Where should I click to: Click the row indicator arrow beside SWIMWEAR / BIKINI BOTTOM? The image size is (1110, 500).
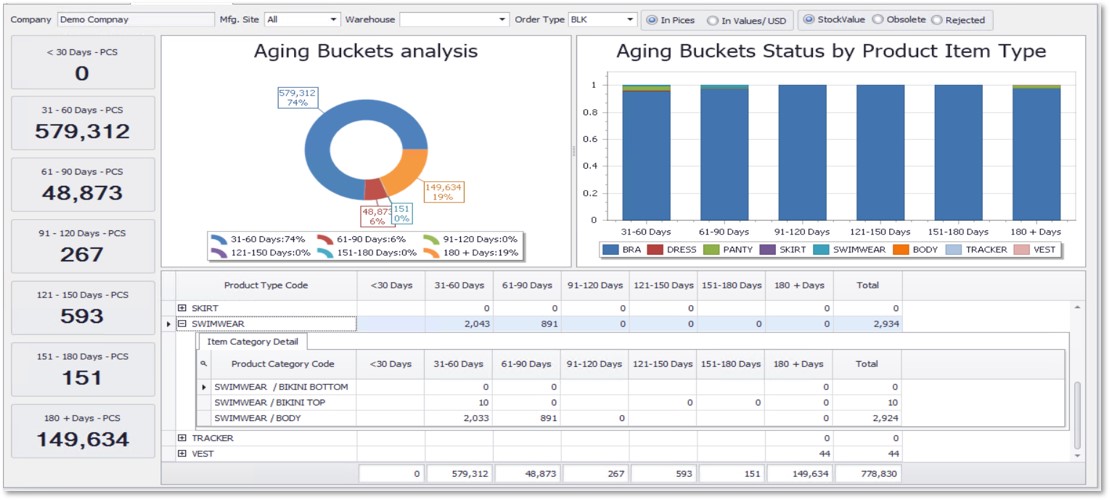click(x=204, y=387)
